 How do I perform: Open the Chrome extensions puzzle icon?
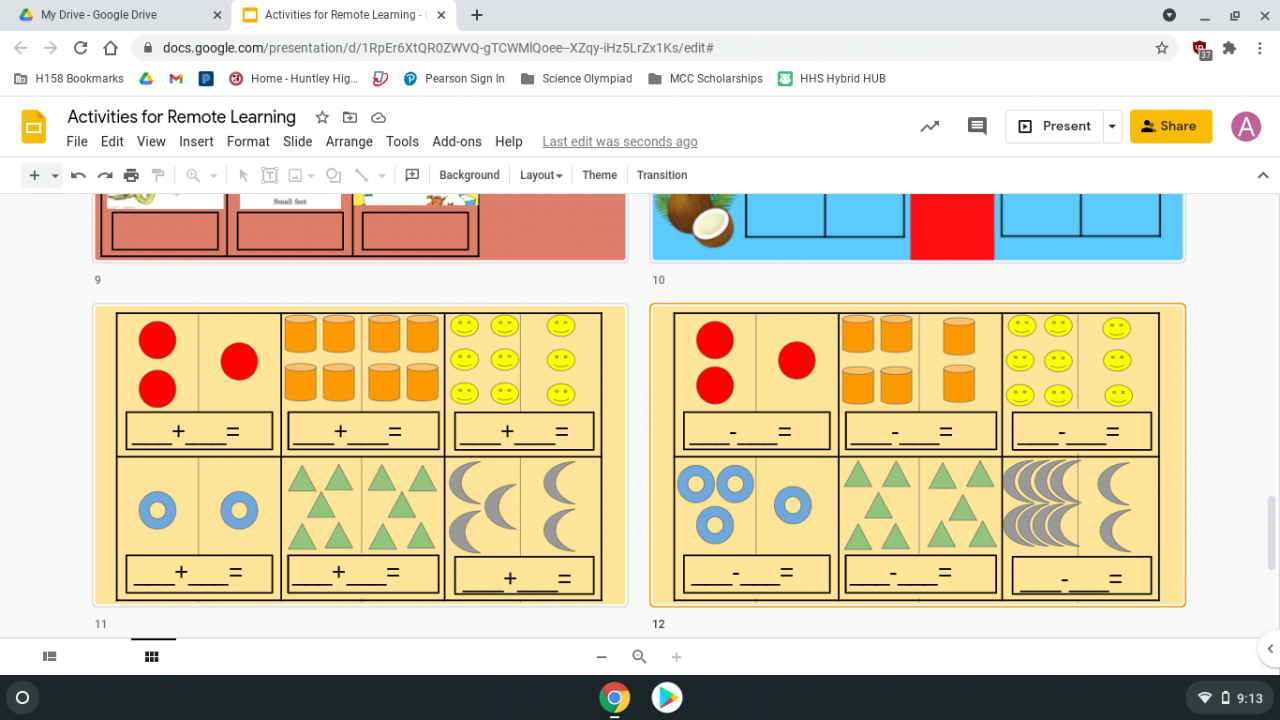pos(1230,48)
